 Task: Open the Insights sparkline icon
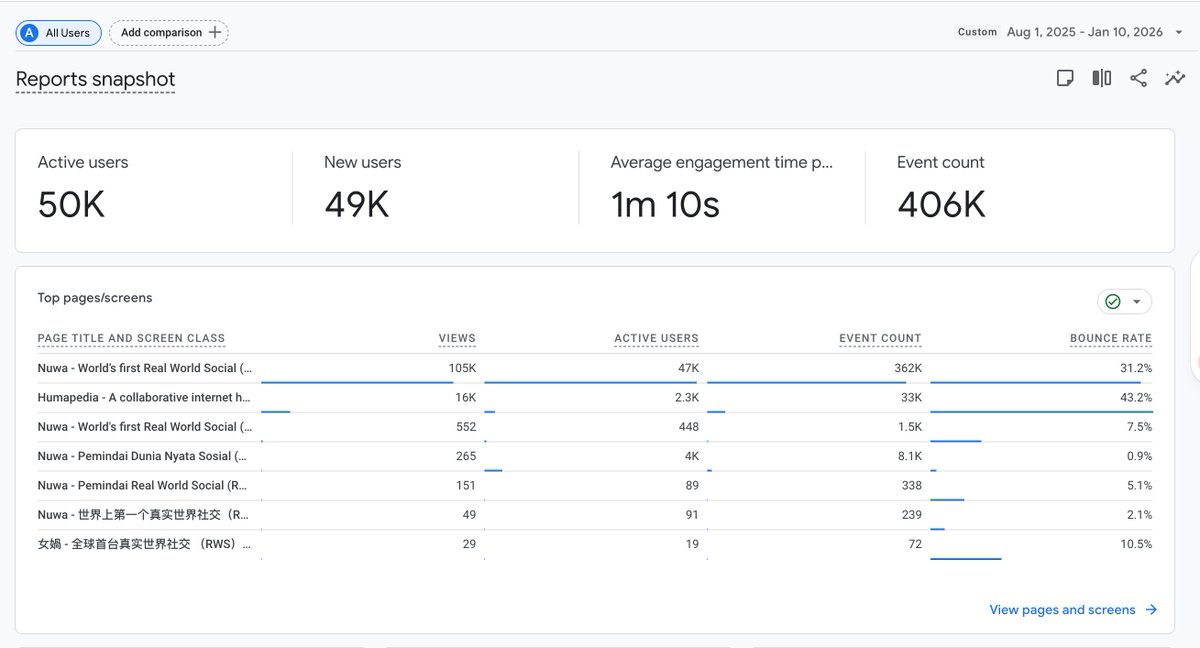click(1175, 78)
